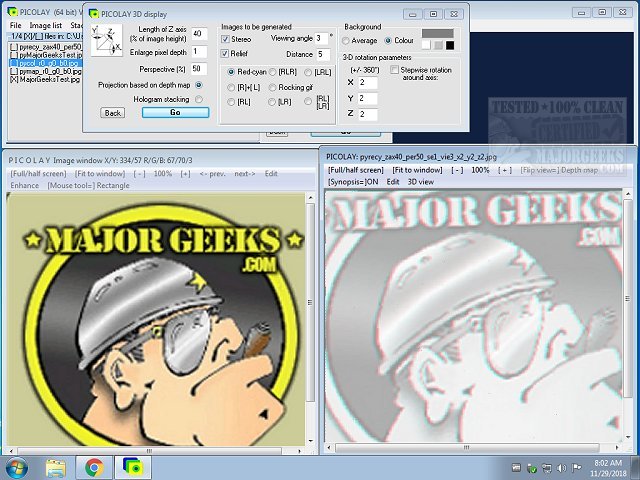
Task: Click Enhance in left image window
Action: pos(25,185)
